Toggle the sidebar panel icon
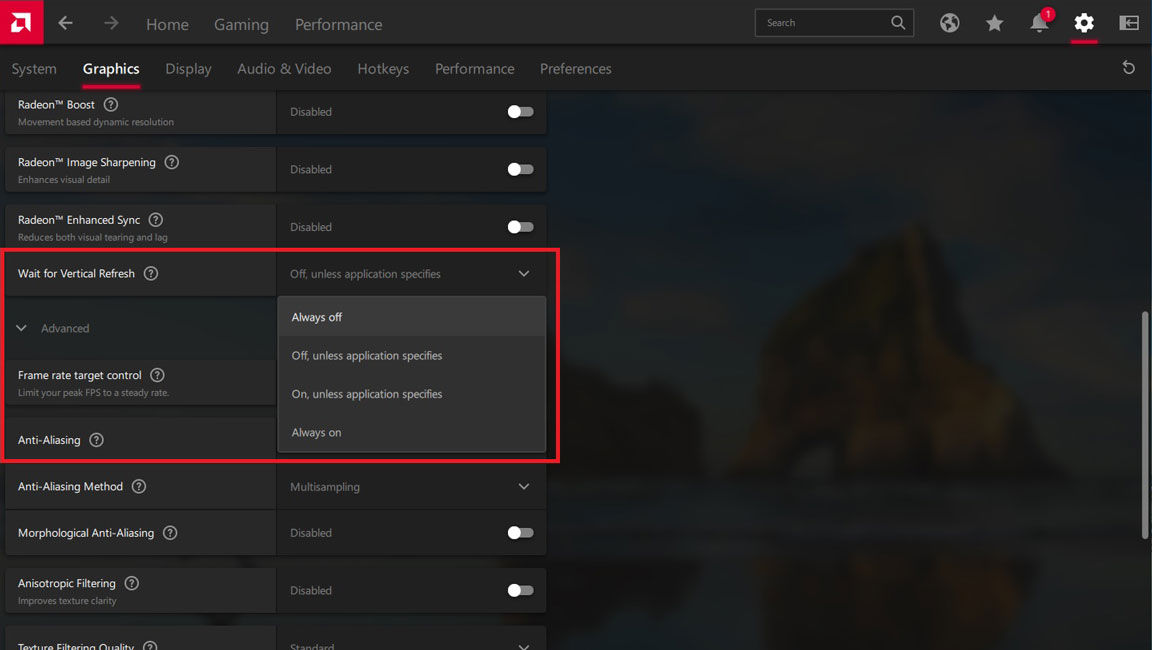This screenshot has width=1152, height=650. (x=1129, y=23)
